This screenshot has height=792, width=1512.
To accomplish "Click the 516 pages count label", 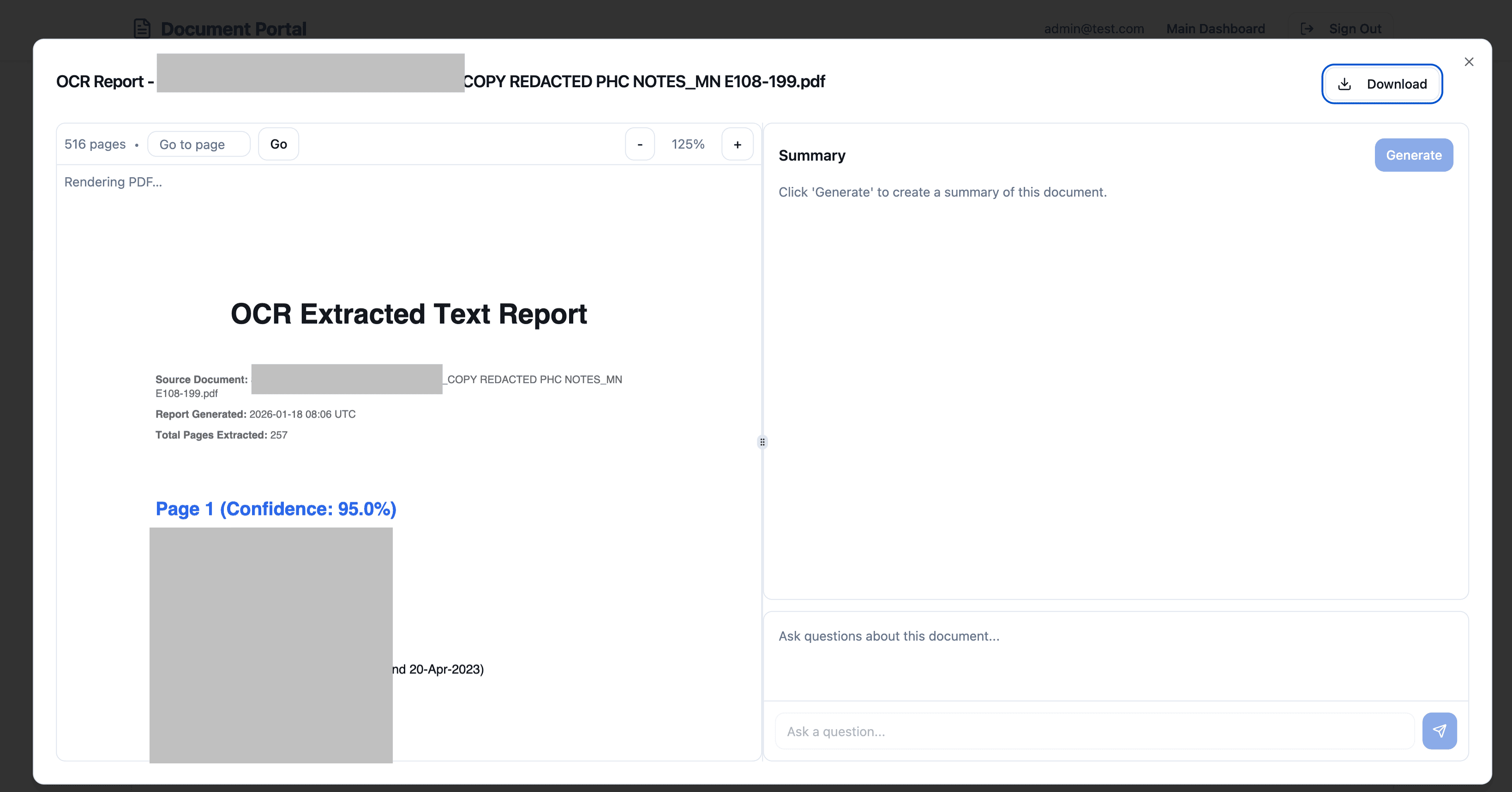I will tap(95, 144).
